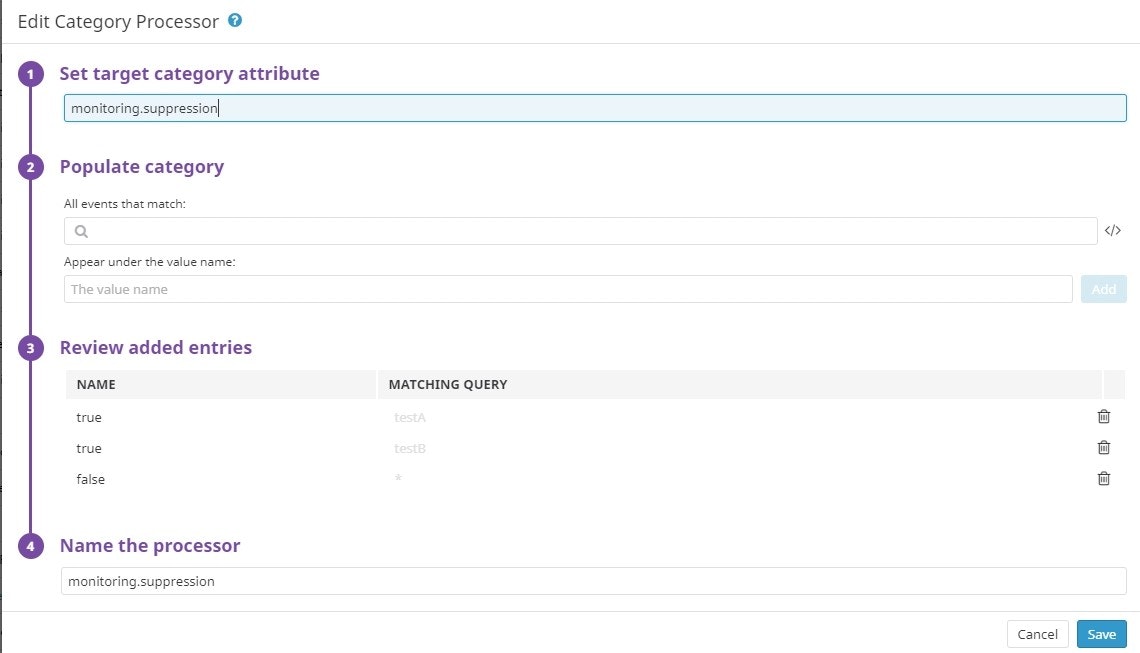Click the Set target category attribute heading
This screenshot has height=653, width=1140.
[x=190, y=73]
